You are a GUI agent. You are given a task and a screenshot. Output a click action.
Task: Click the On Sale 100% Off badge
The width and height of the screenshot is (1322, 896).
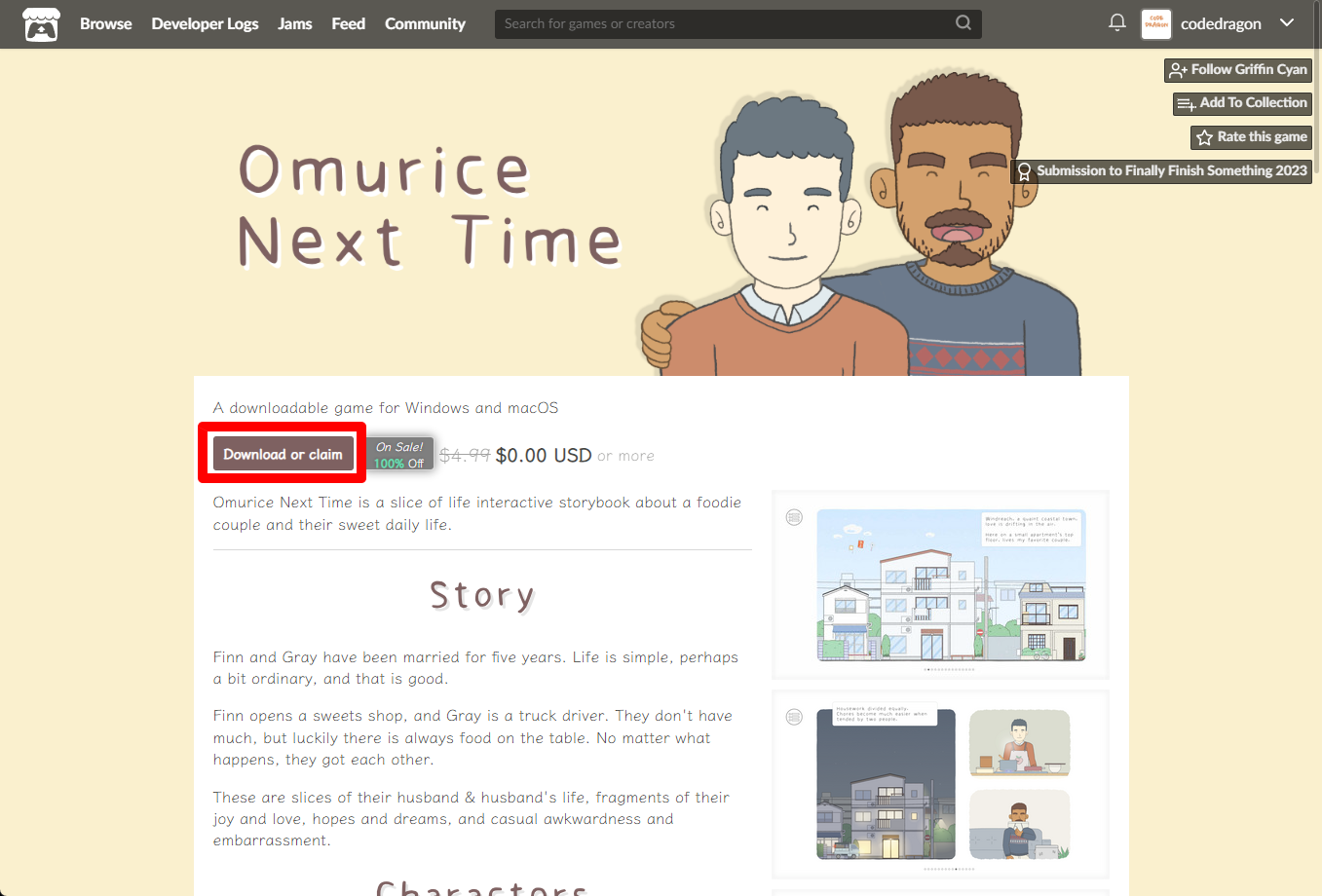pyautogui.click(x=399, y=455)
